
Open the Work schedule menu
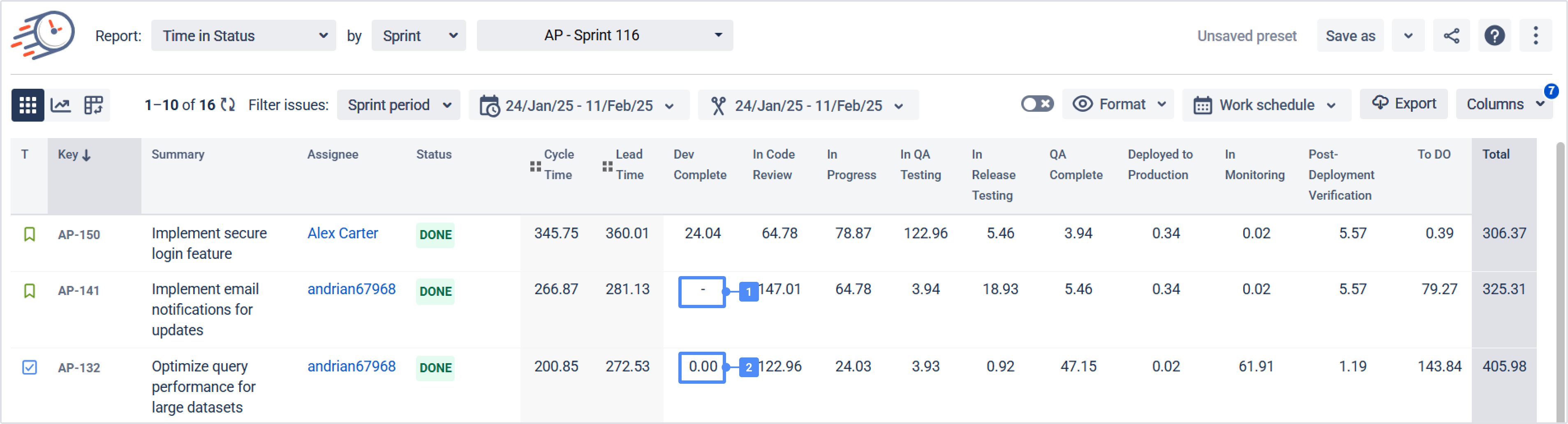(1266, 105)
